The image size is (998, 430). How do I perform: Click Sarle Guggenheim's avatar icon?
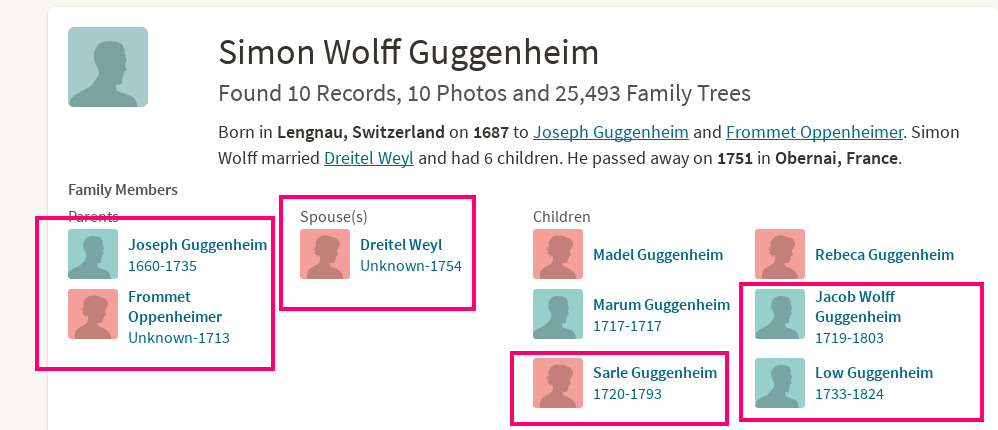(x=558, y=383)
